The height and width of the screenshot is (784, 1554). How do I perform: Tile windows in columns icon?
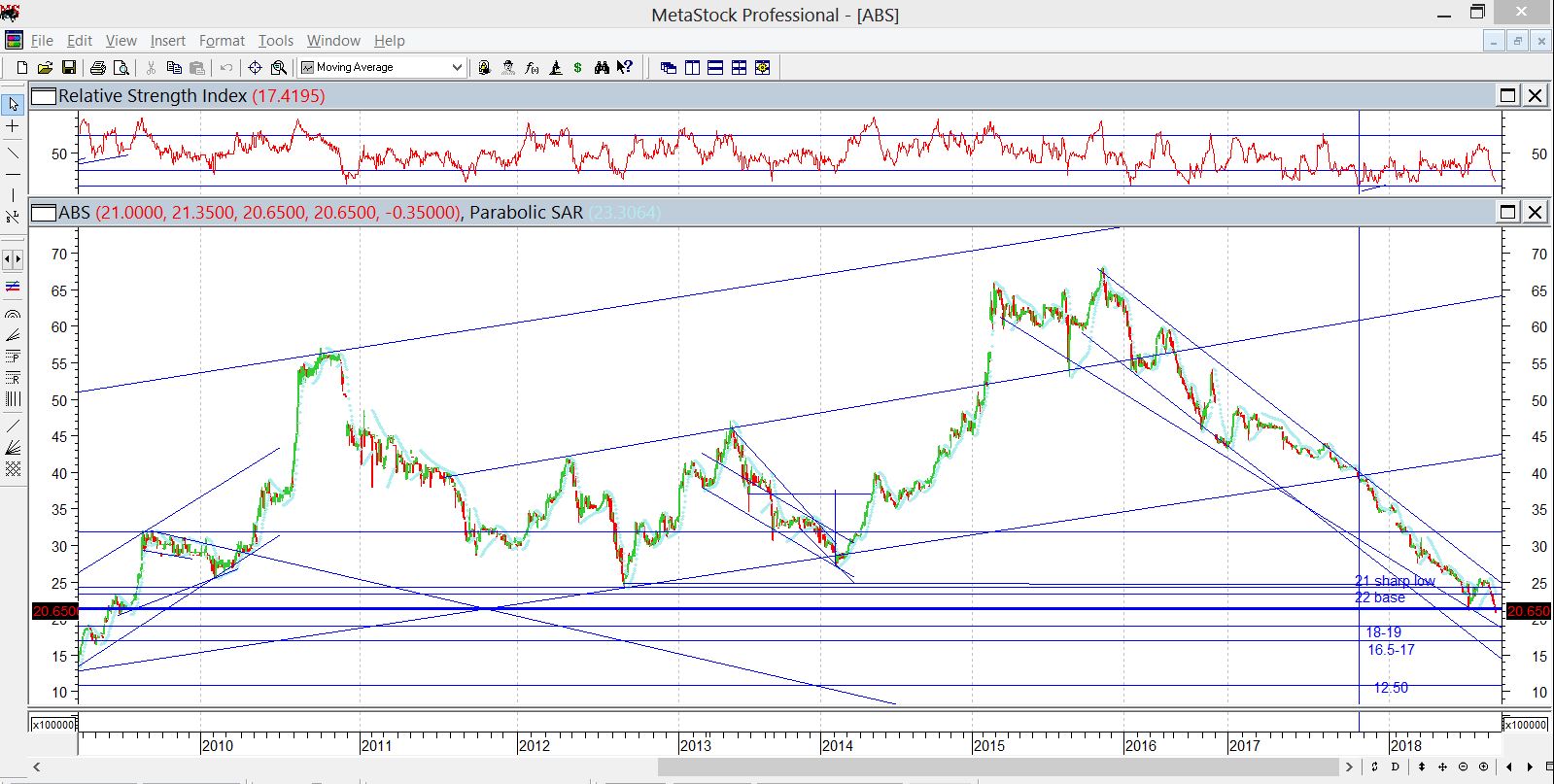(x=692, y=67)
